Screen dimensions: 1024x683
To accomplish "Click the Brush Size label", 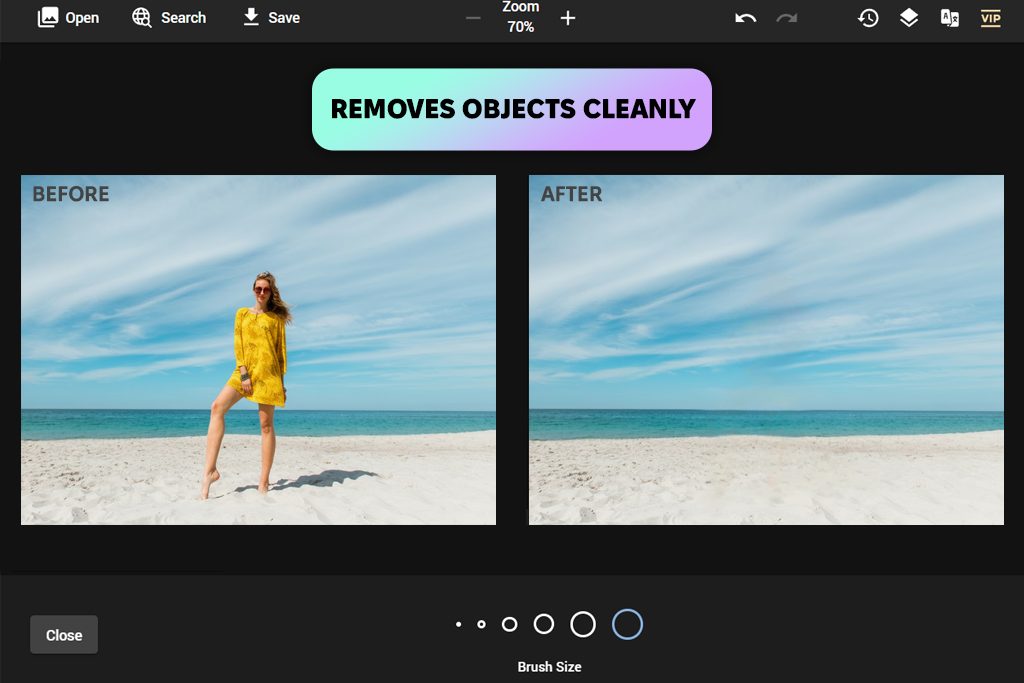I will tap(549, 667).
